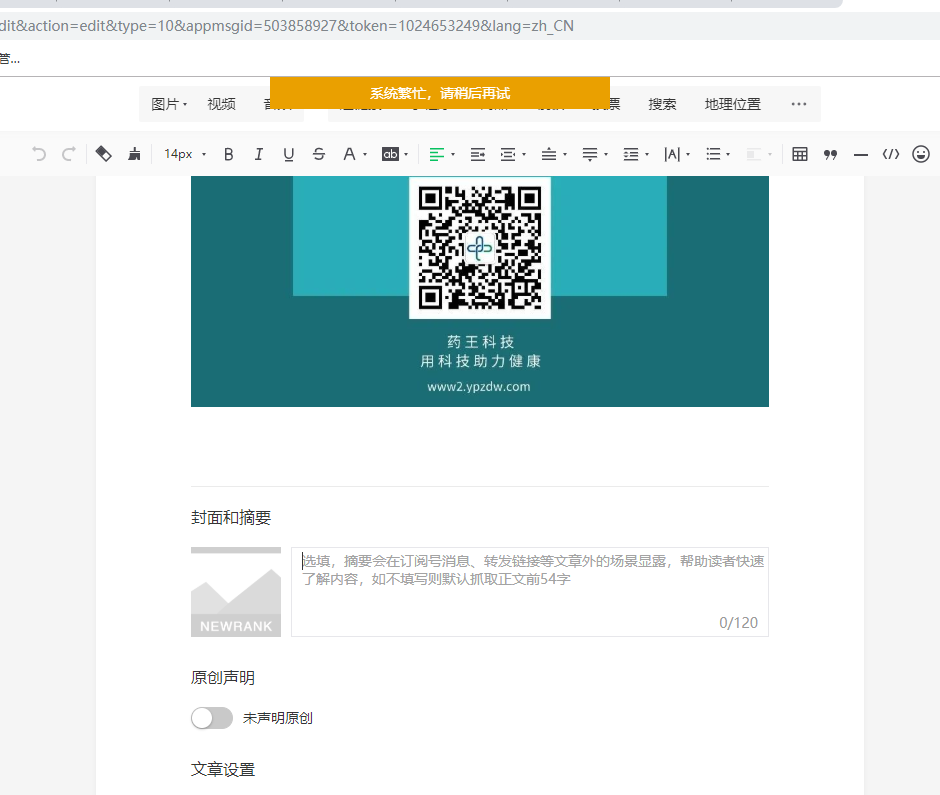Click the 视频 insert option
The width and height of the screenshot is (940, 795).
click(221, 104)
